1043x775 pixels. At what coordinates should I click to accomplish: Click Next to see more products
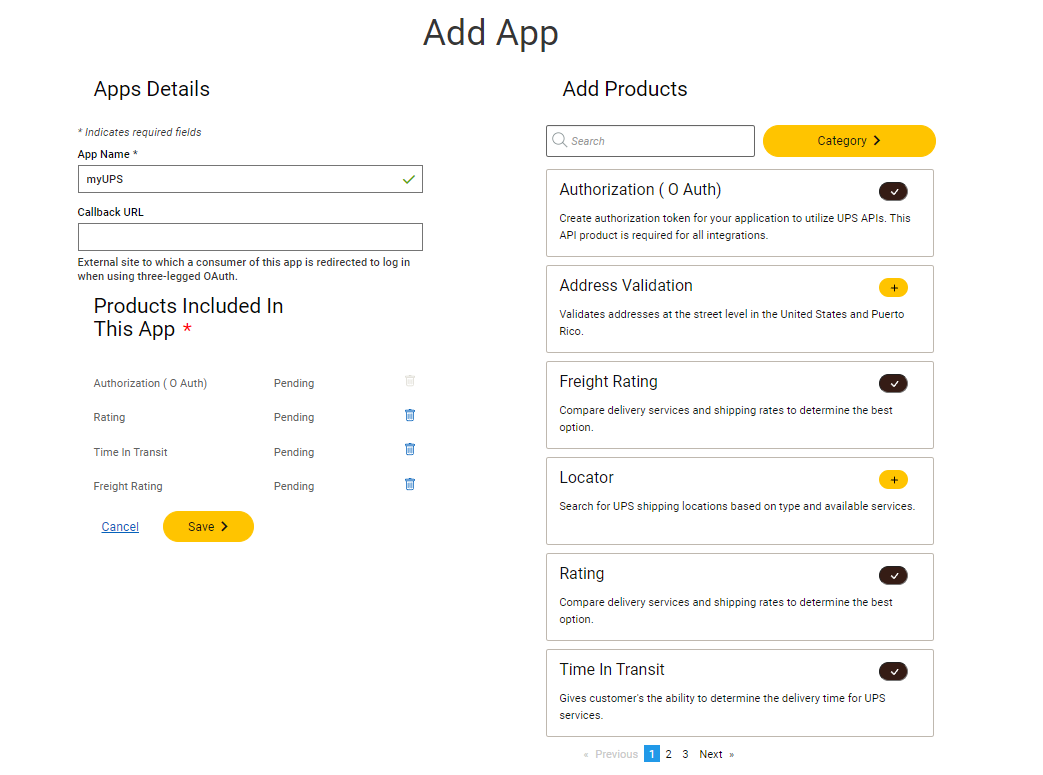click(716, 754)
